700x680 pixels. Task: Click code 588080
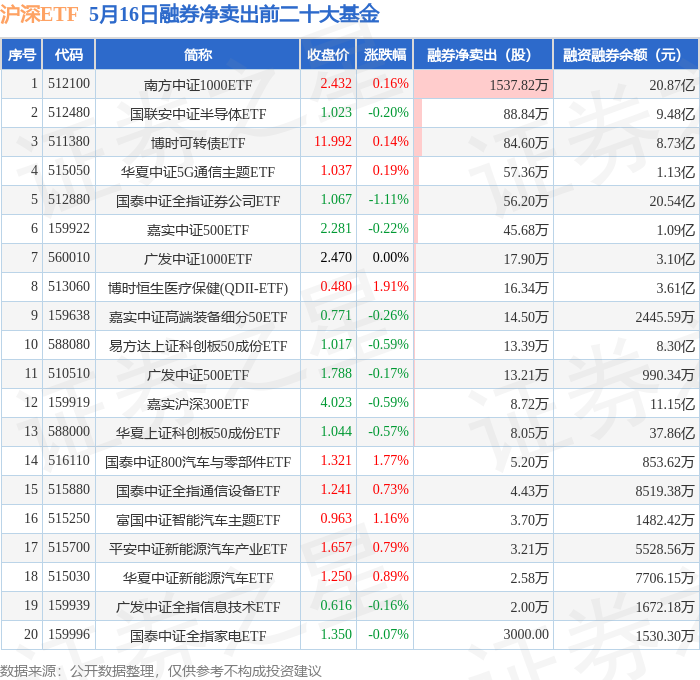(69, 345)
